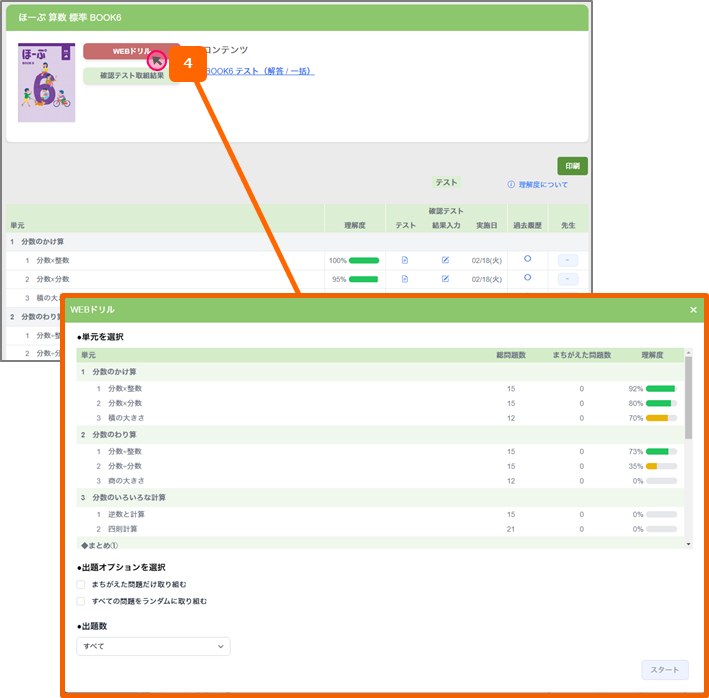Viewport: 709px width, 698px height.
Task: Open past history circle for 分数×分数
Action: coord(527,278)
